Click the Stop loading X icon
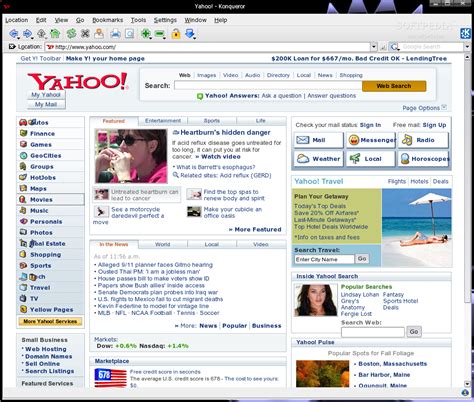The width and height of the screenshot is (474, 402). (x=85, y=33)
